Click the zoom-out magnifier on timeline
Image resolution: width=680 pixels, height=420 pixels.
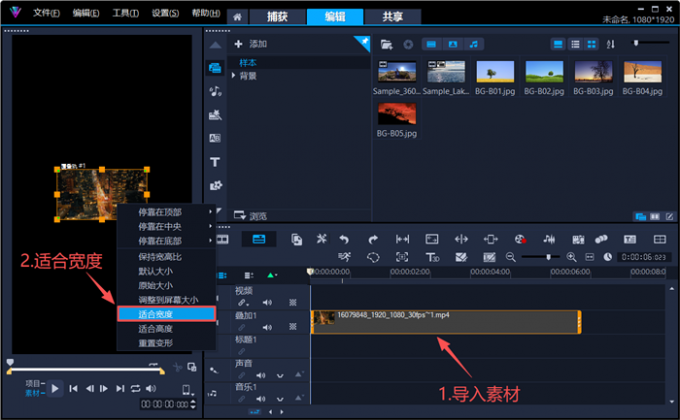click(x=511, y=257)
